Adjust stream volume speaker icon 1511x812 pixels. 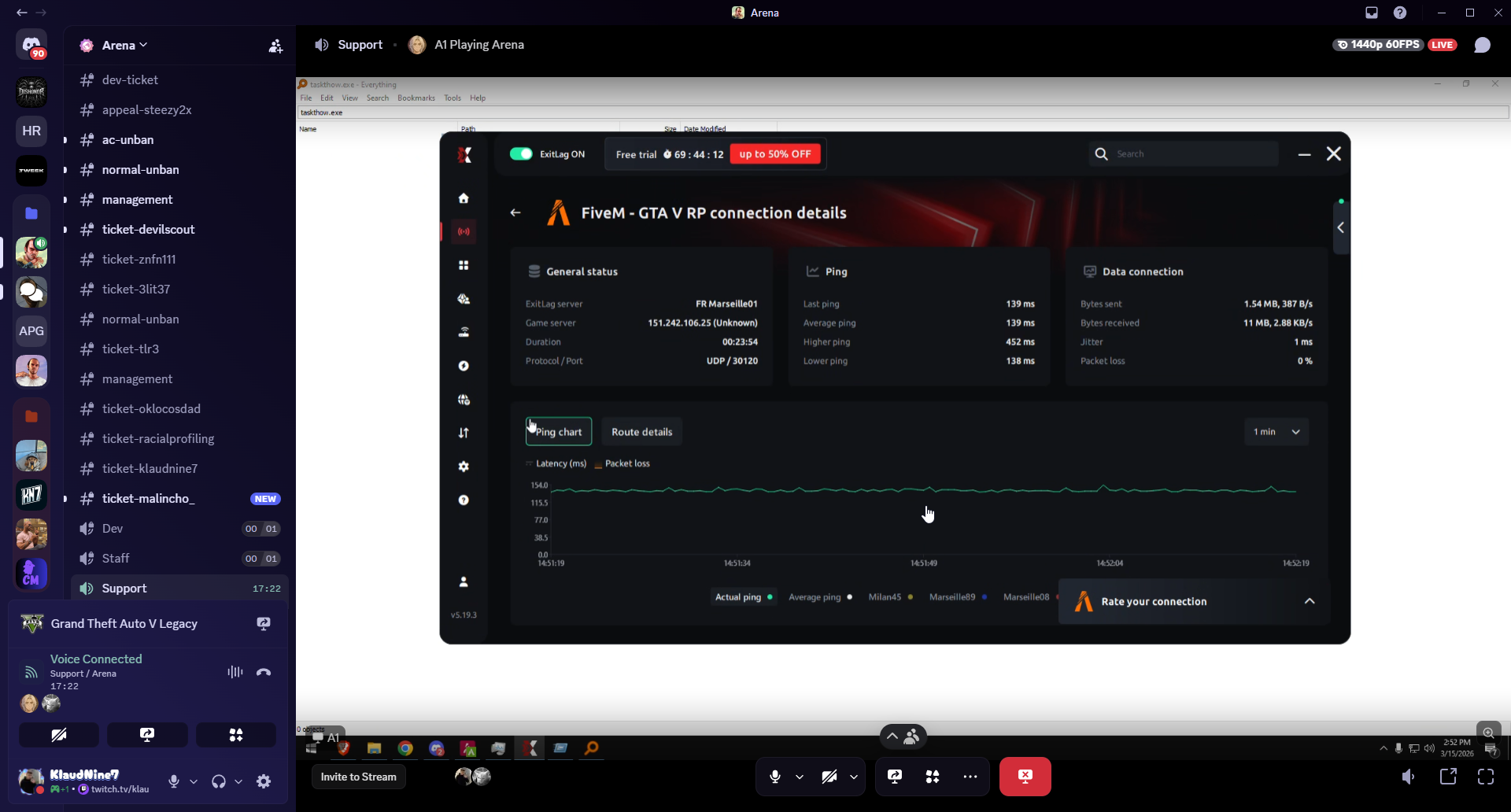(1409, 777)
